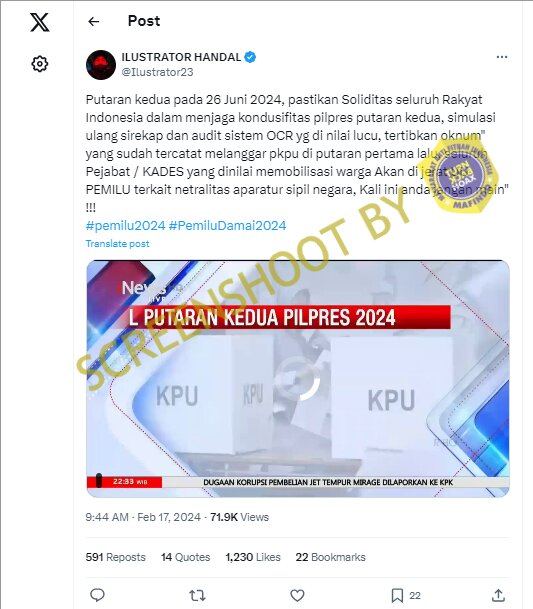Click the repost arrows icon
This screenshot has width=533, height=609.
coord(197,595)
